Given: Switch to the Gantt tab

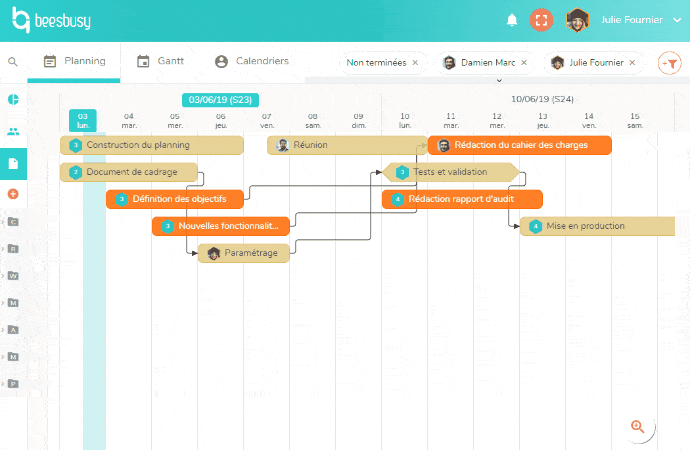Looking at the screenshot, I should (160, 61).
